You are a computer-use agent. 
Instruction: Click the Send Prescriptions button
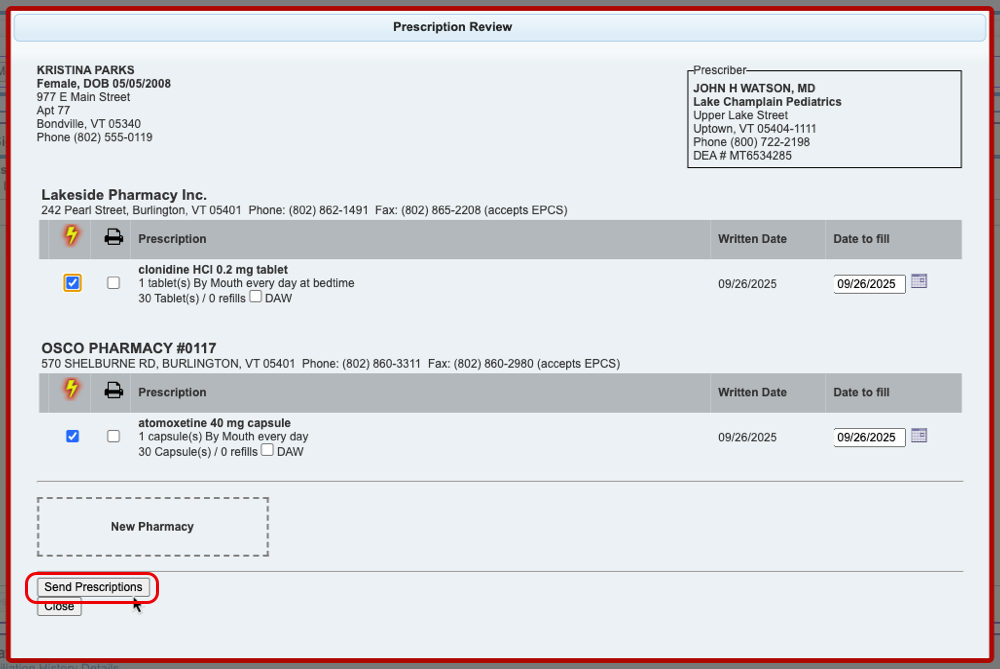pyautogui.click(x=93, y=587)
